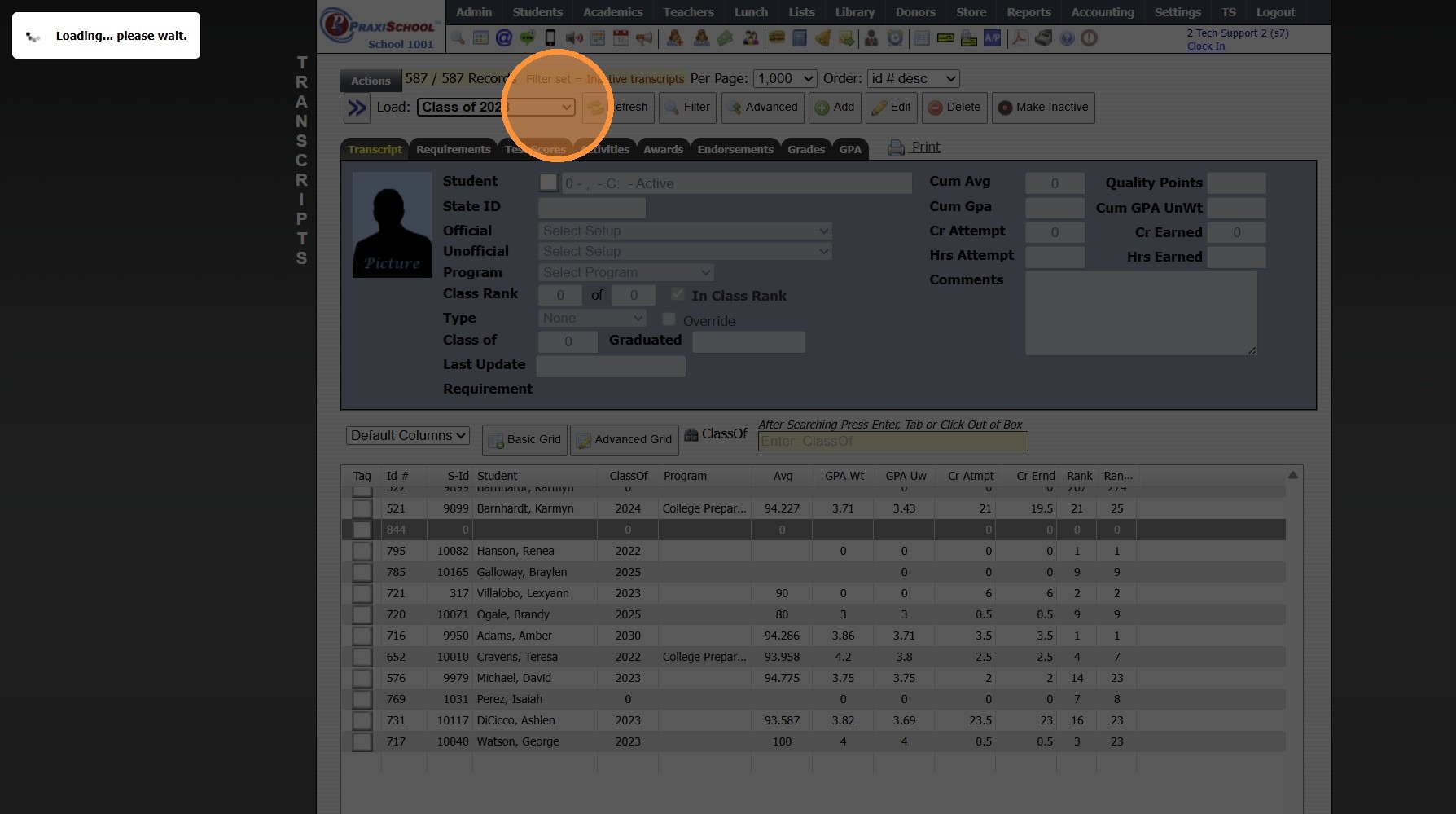Click the PraxiSchool logo
The height and width of the screenshot is (814, 1456).
[381, 27]
